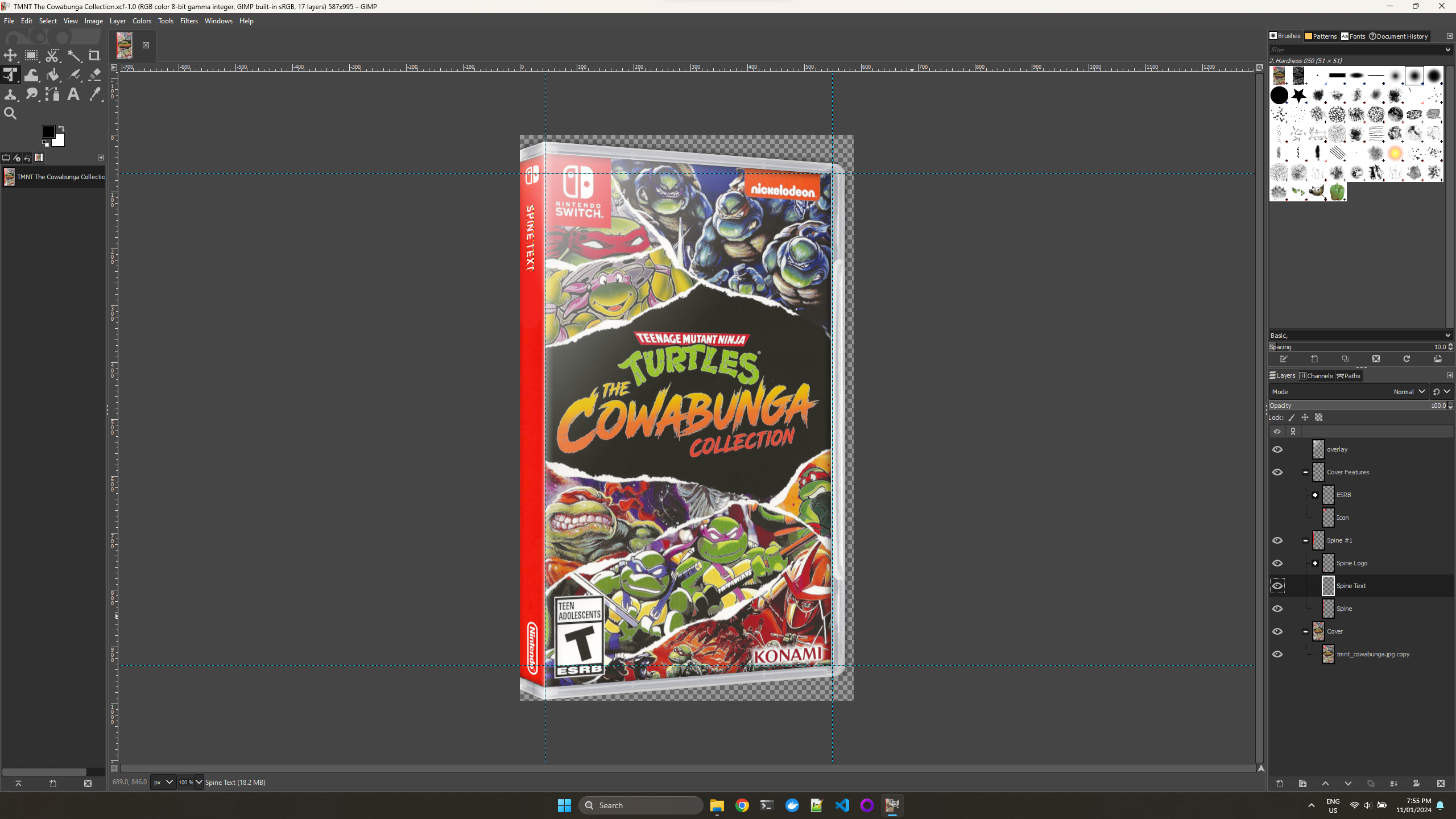Screen dimensions: 1456x819
Task: Select the Paintbrush tool
Action: coord(74,75)
